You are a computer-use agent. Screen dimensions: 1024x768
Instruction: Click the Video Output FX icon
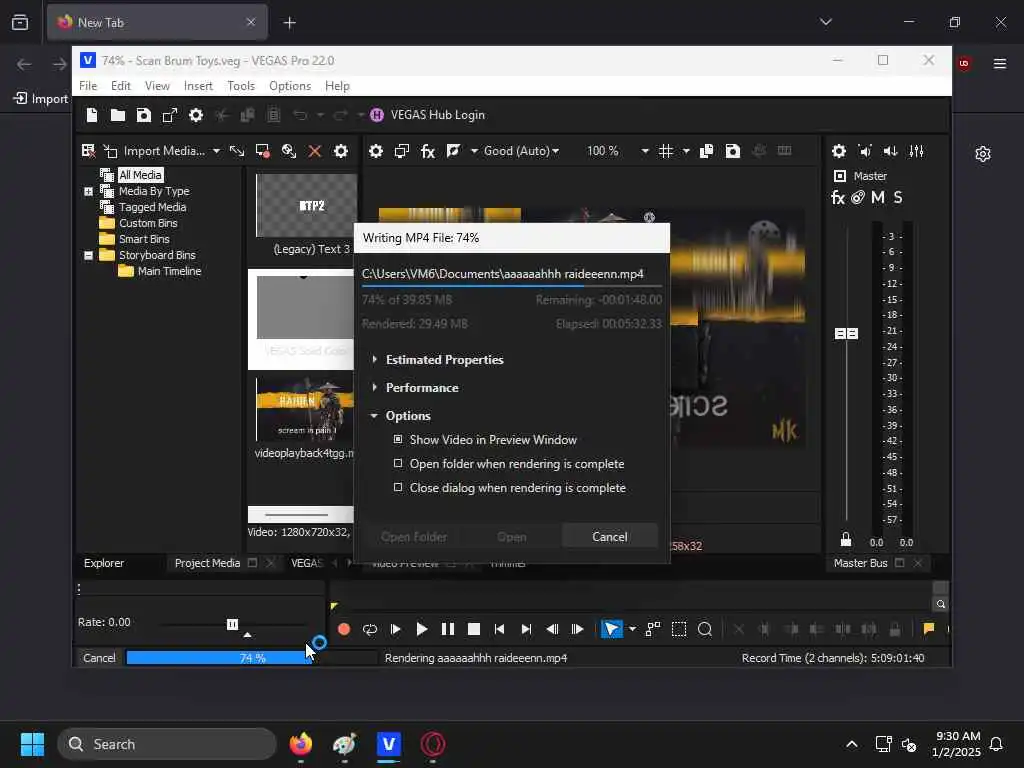click(428, 151)
